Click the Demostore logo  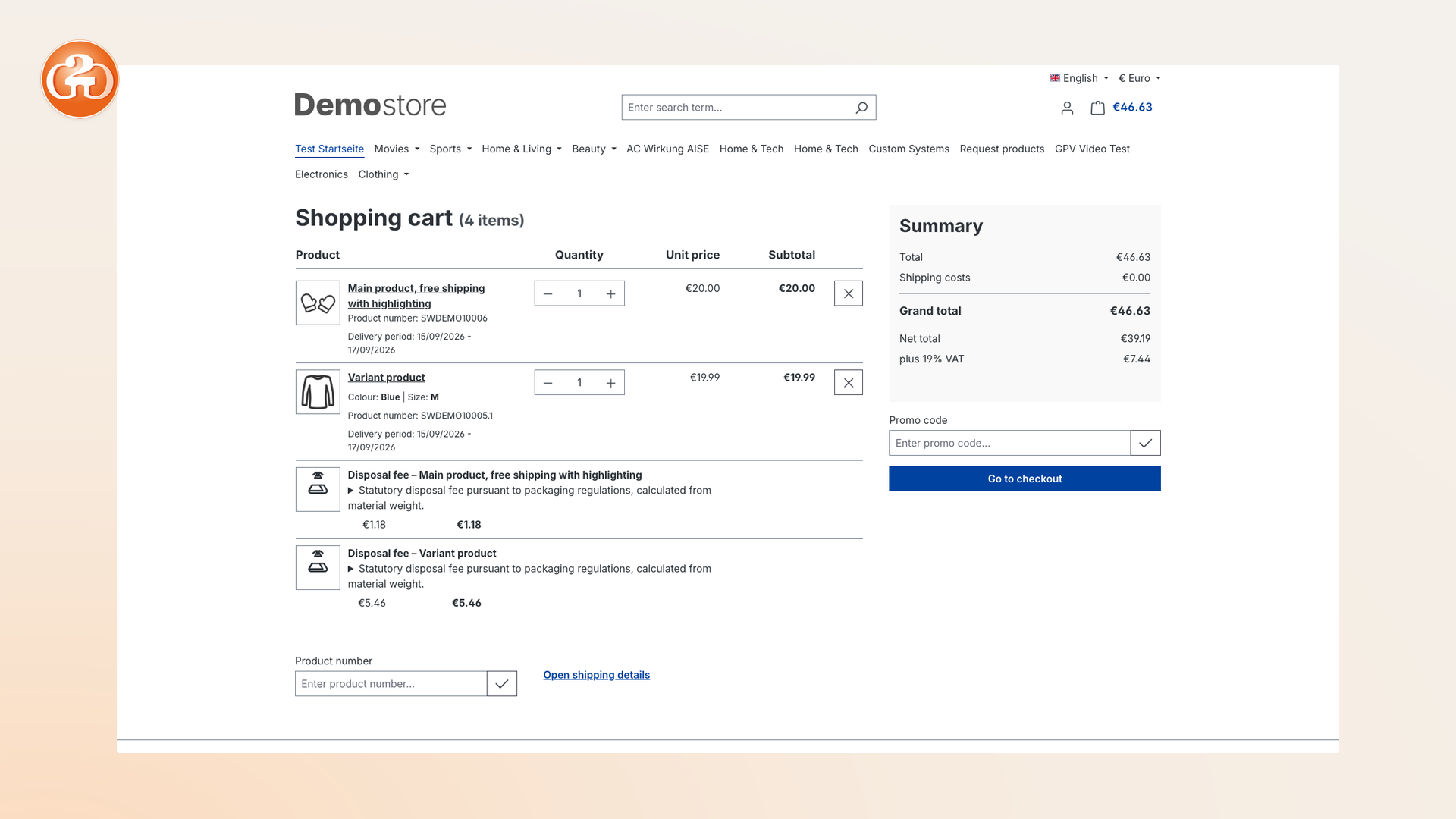pos(370,105)
